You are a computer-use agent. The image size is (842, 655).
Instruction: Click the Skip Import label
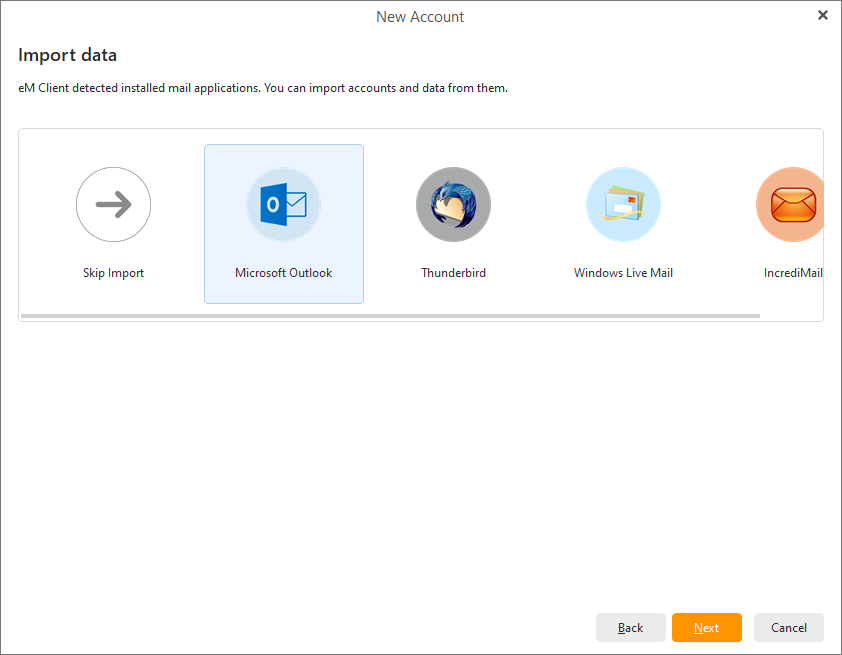tap(113, 273)
